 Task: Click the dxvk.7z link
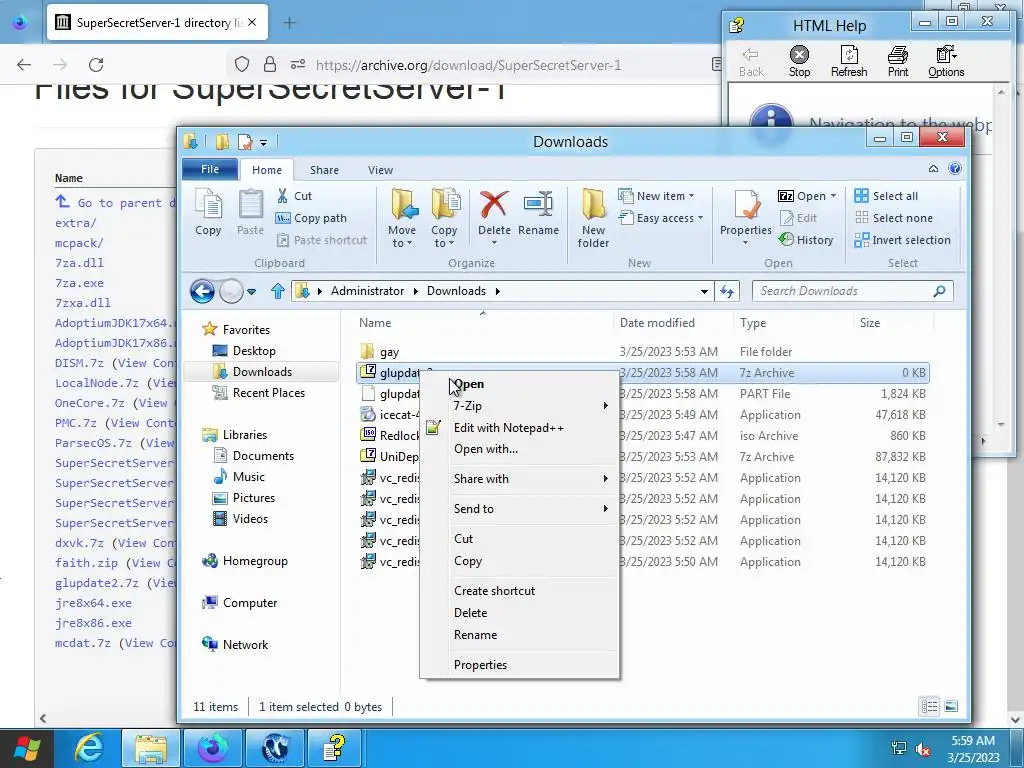click(79, 543)
